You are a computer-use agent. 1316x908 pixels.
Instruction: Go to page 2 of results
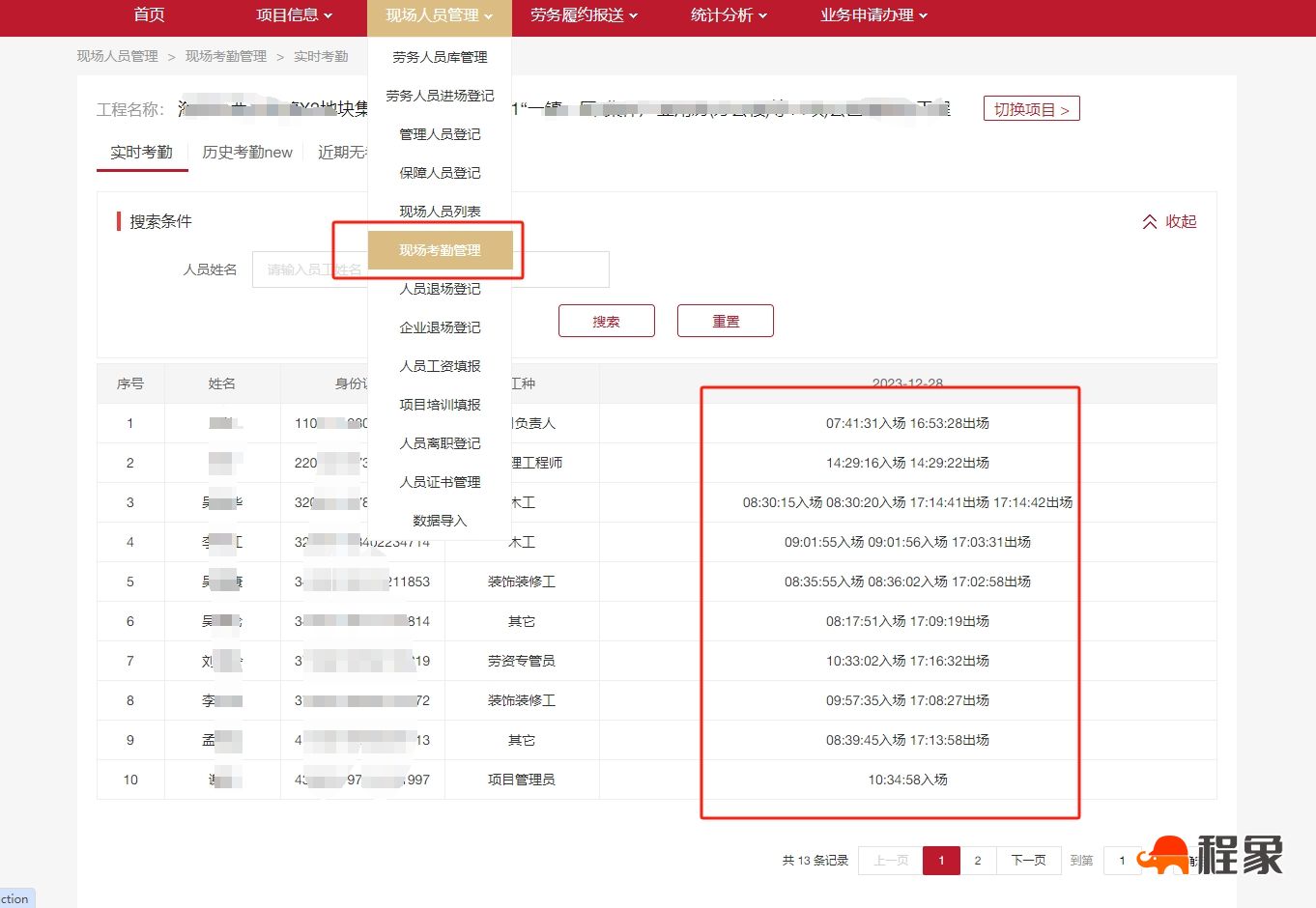[x=978, y=860]
